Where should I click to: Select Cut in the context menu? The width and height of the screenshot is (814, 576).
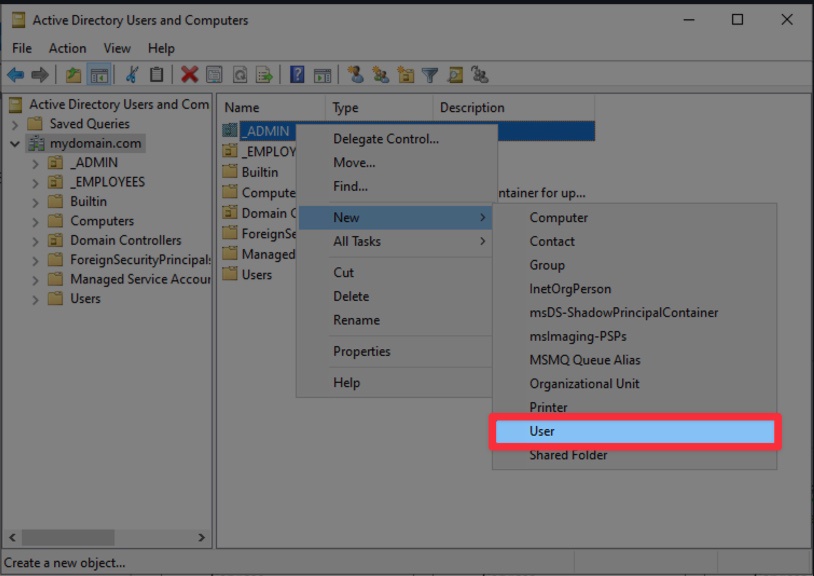pyautogui.click(x=395, y=272)
